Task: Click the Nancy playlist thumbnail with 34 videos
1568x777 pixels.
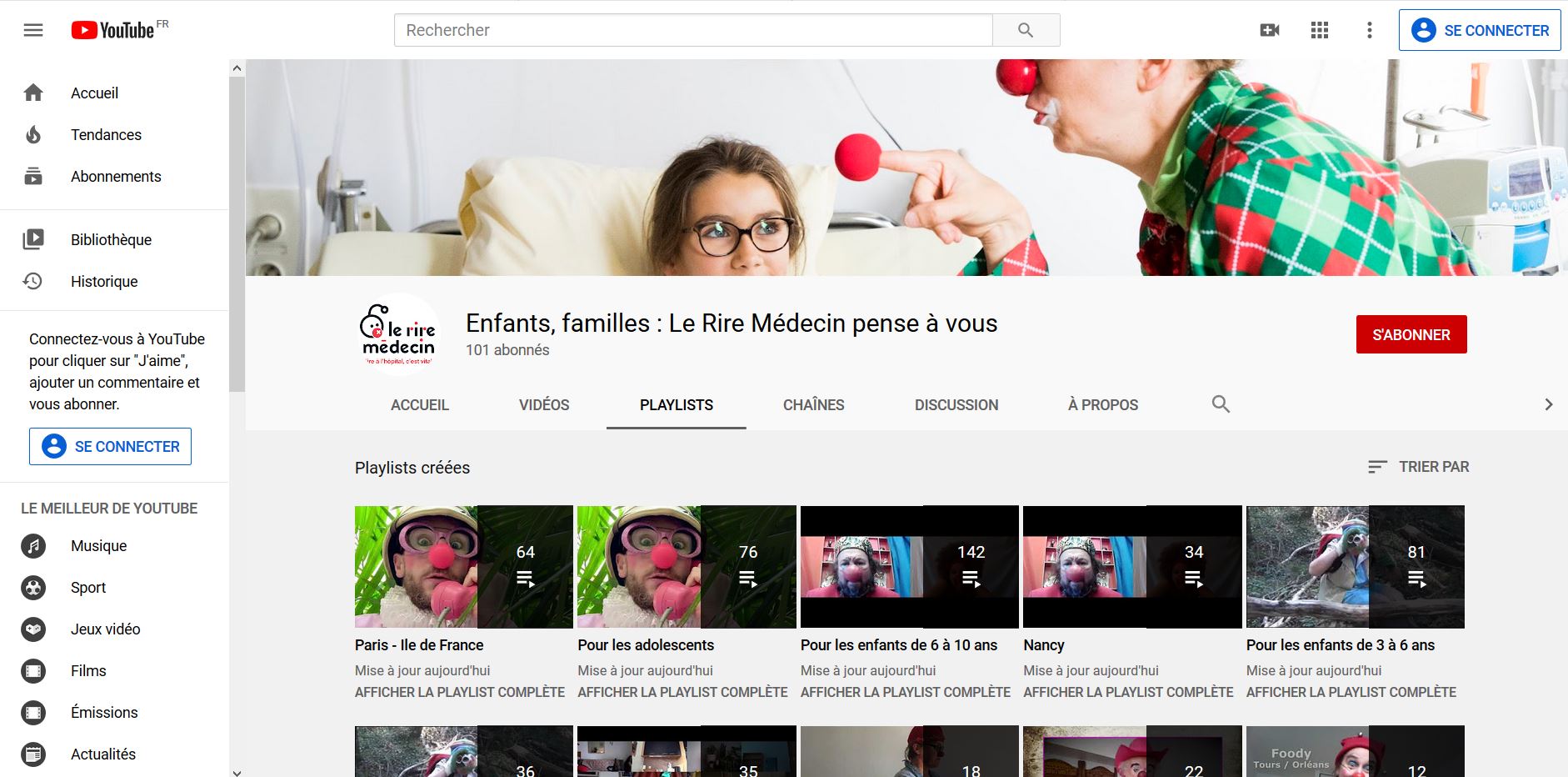Action: coord(1132,567)
